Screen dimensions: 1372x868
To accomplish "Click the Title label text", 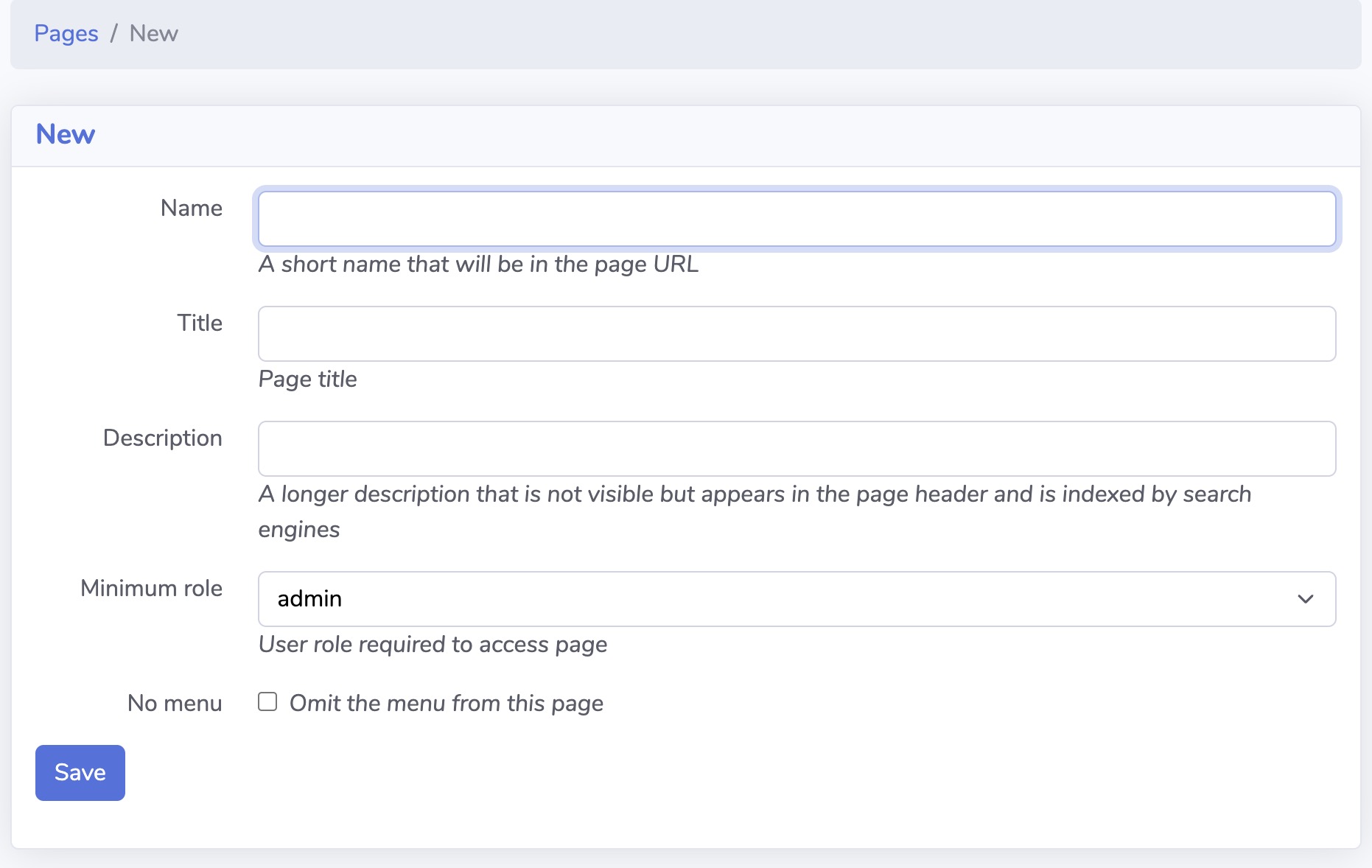I will [199, 323].
